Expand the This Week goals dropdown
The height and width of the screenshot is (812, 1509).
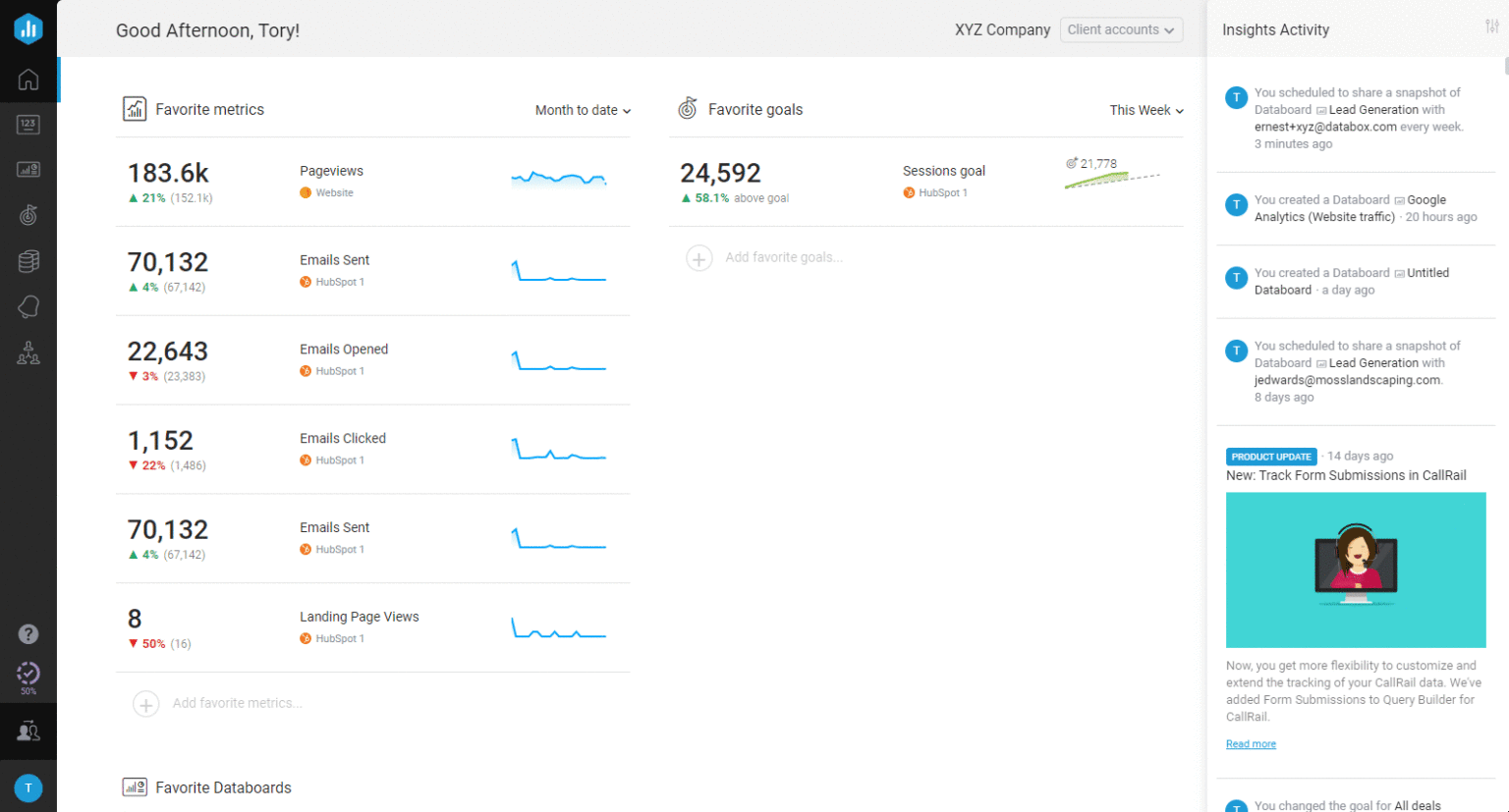click(1146, 110)
